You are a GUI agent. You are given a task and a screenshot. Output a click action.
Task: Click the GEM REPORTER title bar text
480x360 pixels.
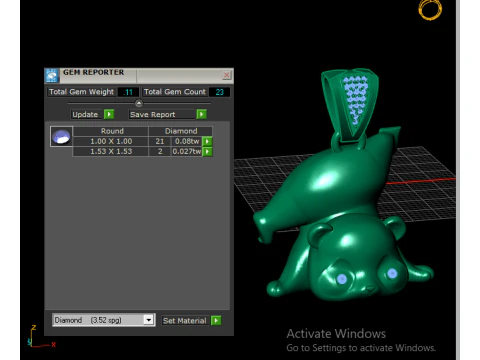click(93, 72)
